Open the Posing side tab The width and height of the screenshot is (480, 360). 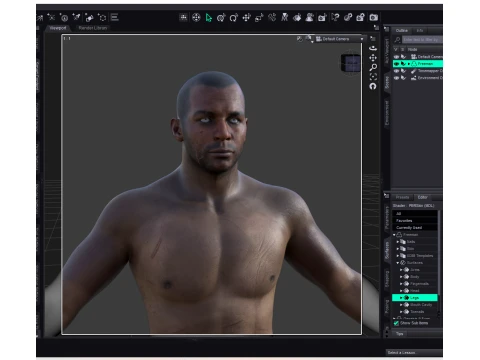pyautogui.click(x=387, y=307)
